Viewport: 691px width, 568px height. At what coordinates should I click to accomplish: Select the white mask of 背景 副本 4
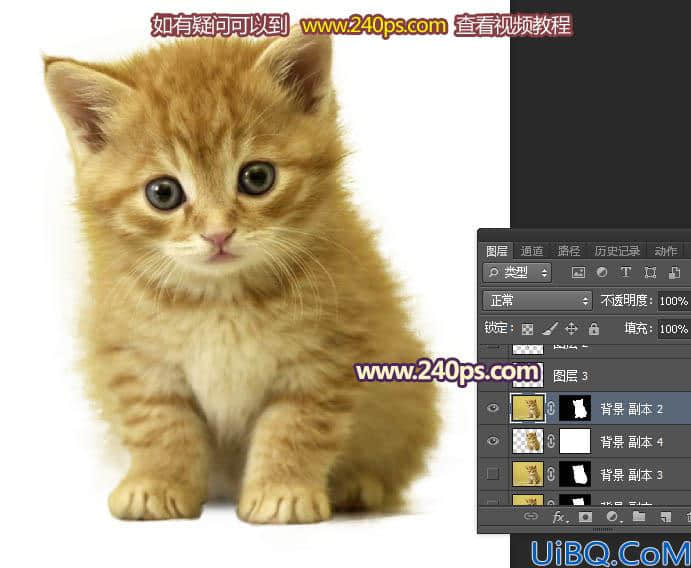point(575,442)
